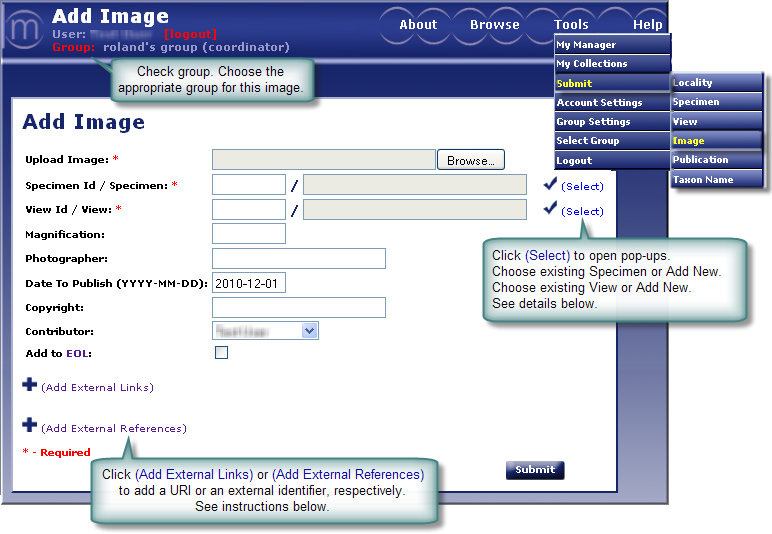Image resolution: width=772 pixels, height=534 pixels.
Task: Click the checkmark icon in View row
Action: (549, 209)
